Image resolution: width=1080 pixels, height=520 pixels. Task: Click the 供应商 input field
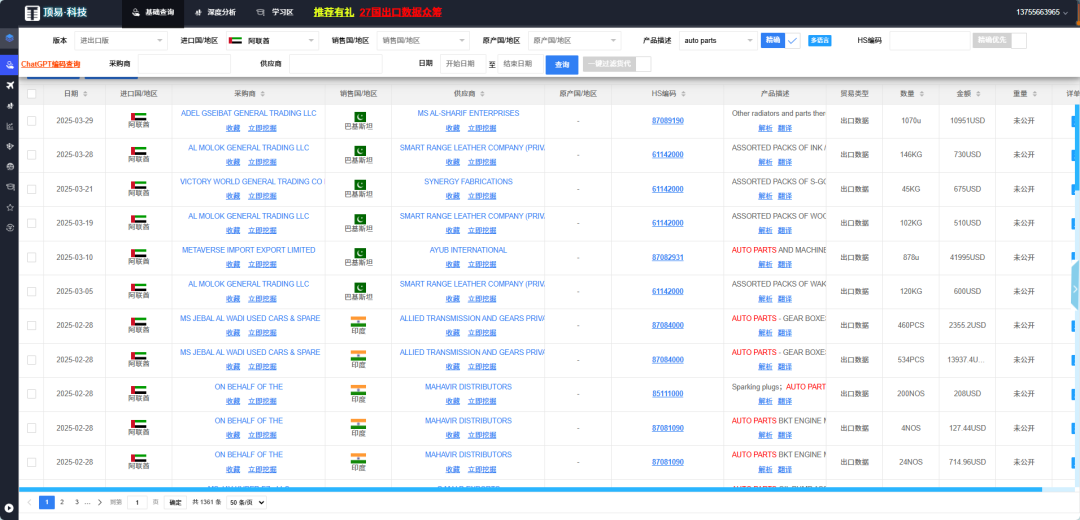point(335,64)
